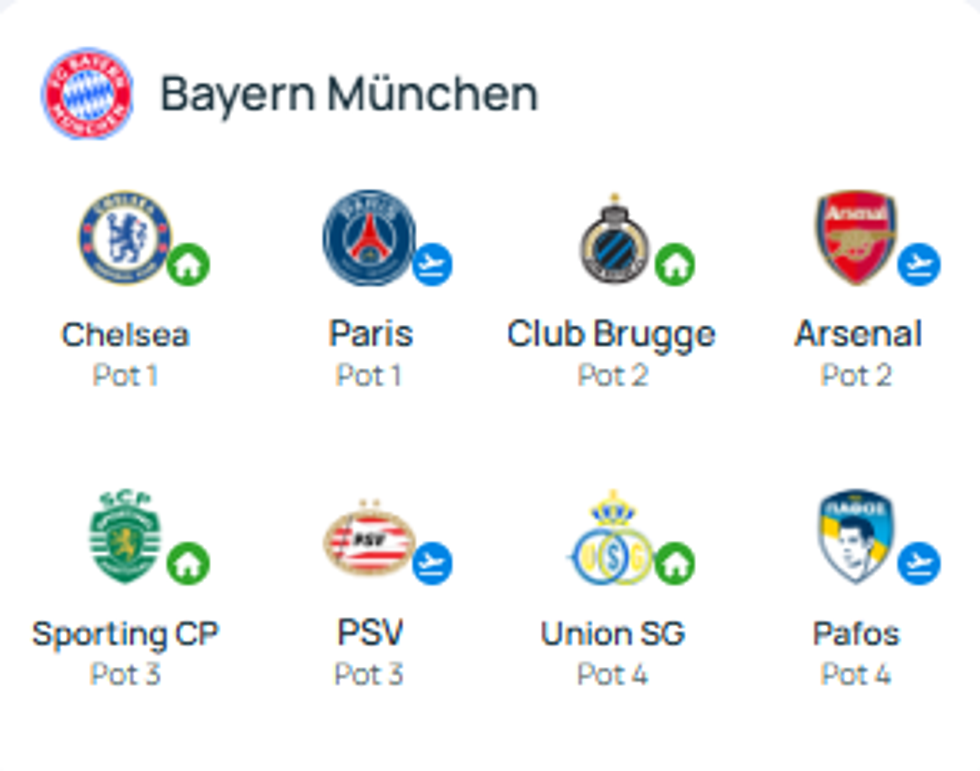Click the home icon beside Union SG
Viewport: 980px width, 771px height.
pos(675,564)
